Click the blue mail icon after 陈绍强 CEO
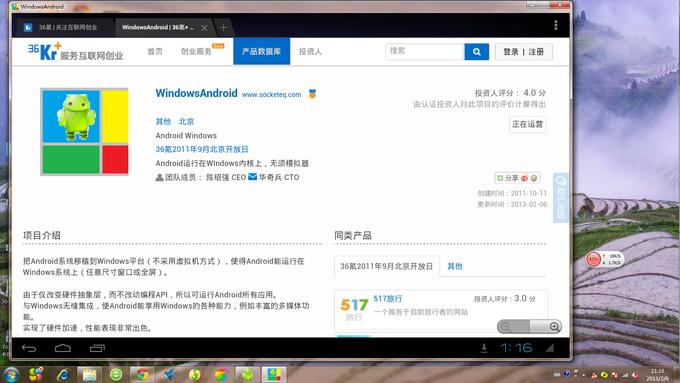Image resolution: width=680 pixels, height=383 pixels. tap(252, 177)
